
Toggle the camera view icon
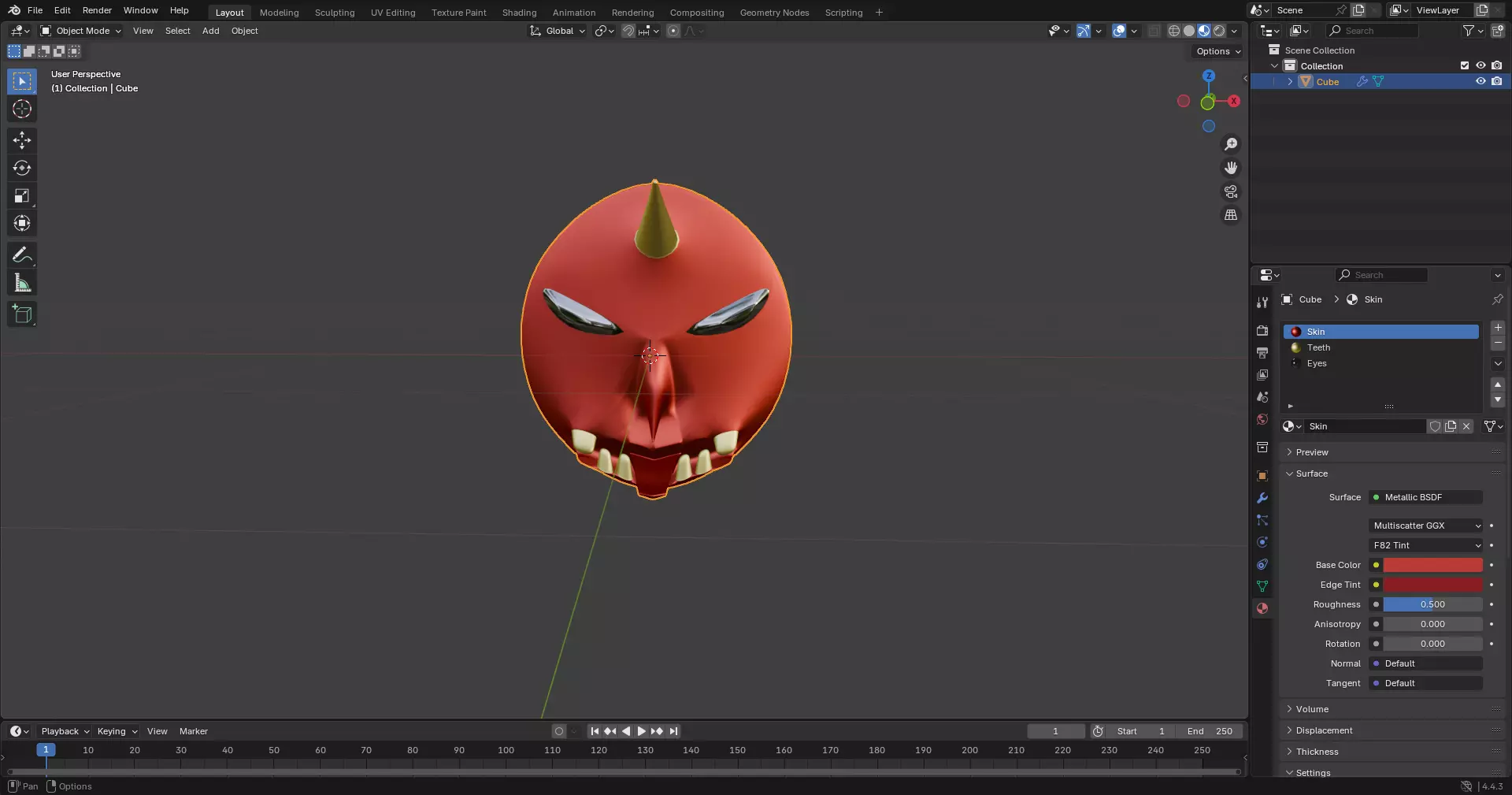[x=1231, y=191]
